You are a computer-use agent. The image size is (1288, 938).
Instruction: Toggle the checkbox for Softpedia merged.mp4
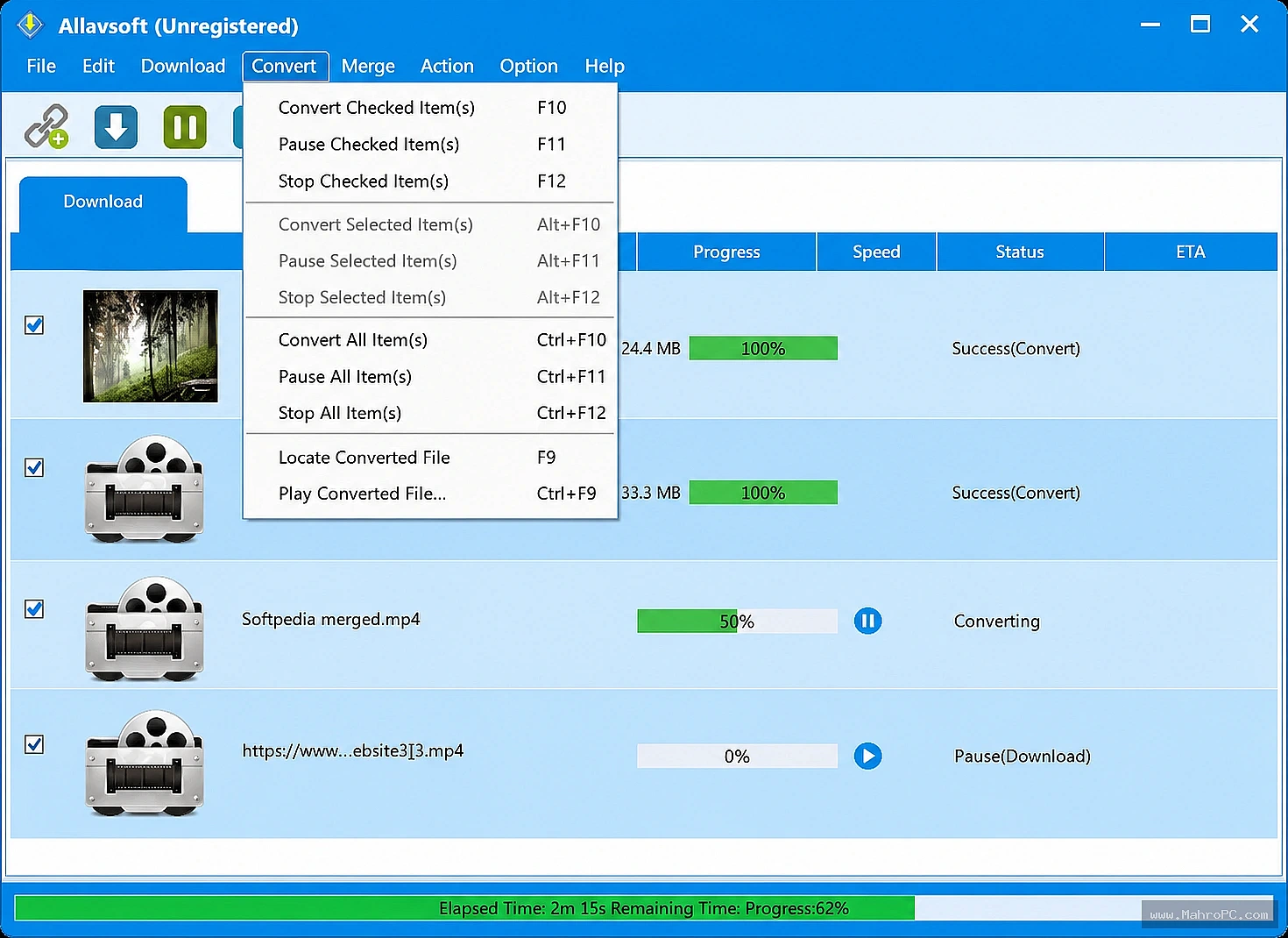(x=34, y=608)
